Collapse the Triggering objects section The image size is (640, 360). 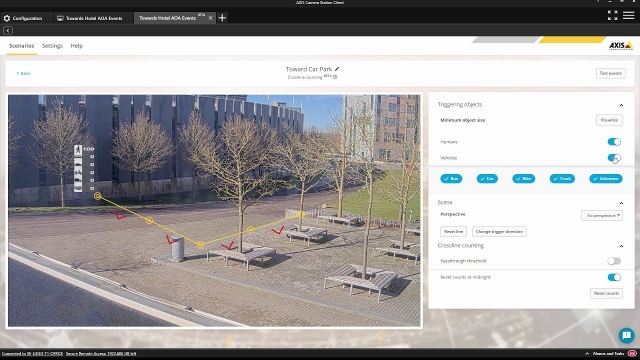621,105
